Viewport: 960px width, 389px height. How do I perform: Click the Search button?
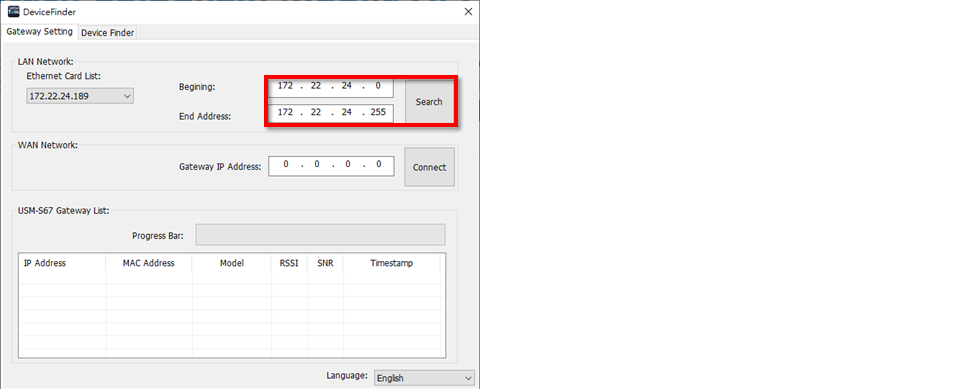pos(429,102)
